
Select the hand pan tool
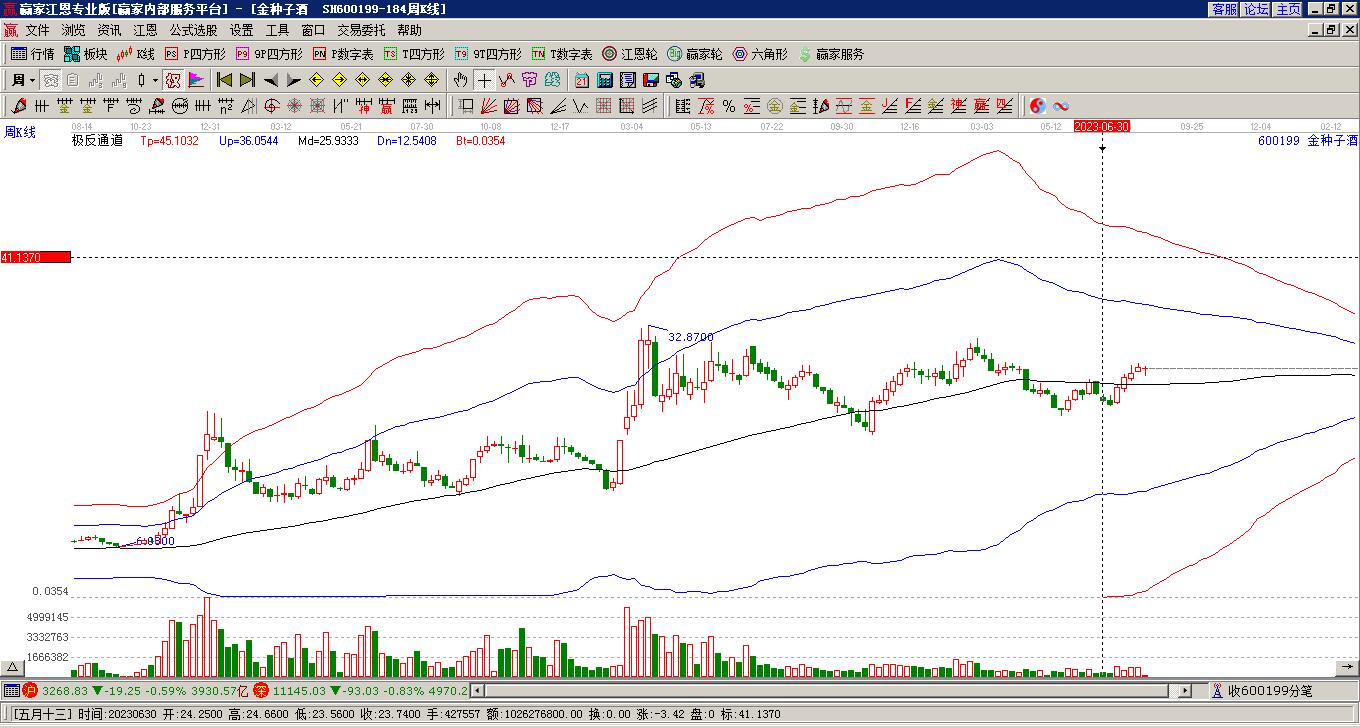460,80
